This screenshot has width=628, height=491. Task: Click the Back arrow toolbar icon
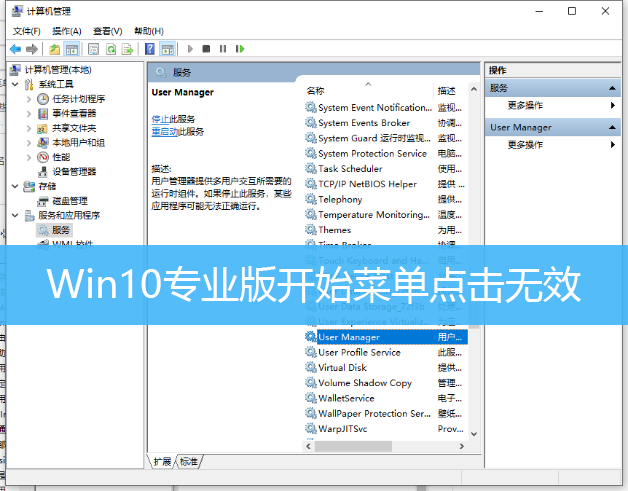pyautogui.click(x=15, y=49)
